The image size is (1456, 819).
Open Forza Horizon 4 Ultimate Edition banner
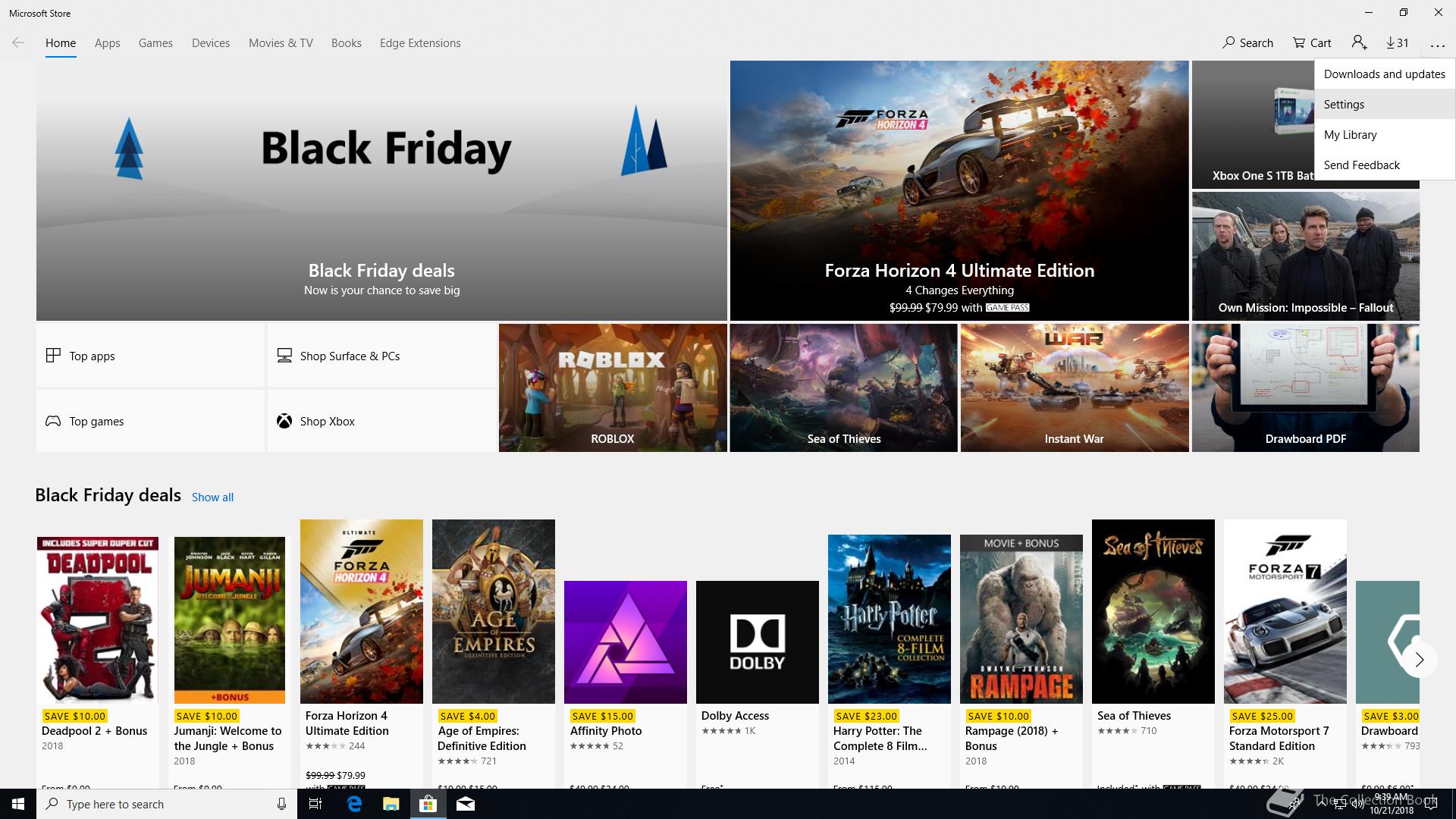pyautogui.click(x=959, y=190)
